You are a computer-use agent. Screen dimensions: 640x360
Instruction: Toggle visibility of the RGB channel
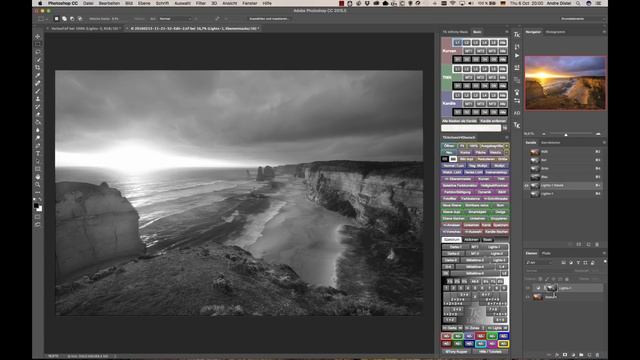[527, 152]
